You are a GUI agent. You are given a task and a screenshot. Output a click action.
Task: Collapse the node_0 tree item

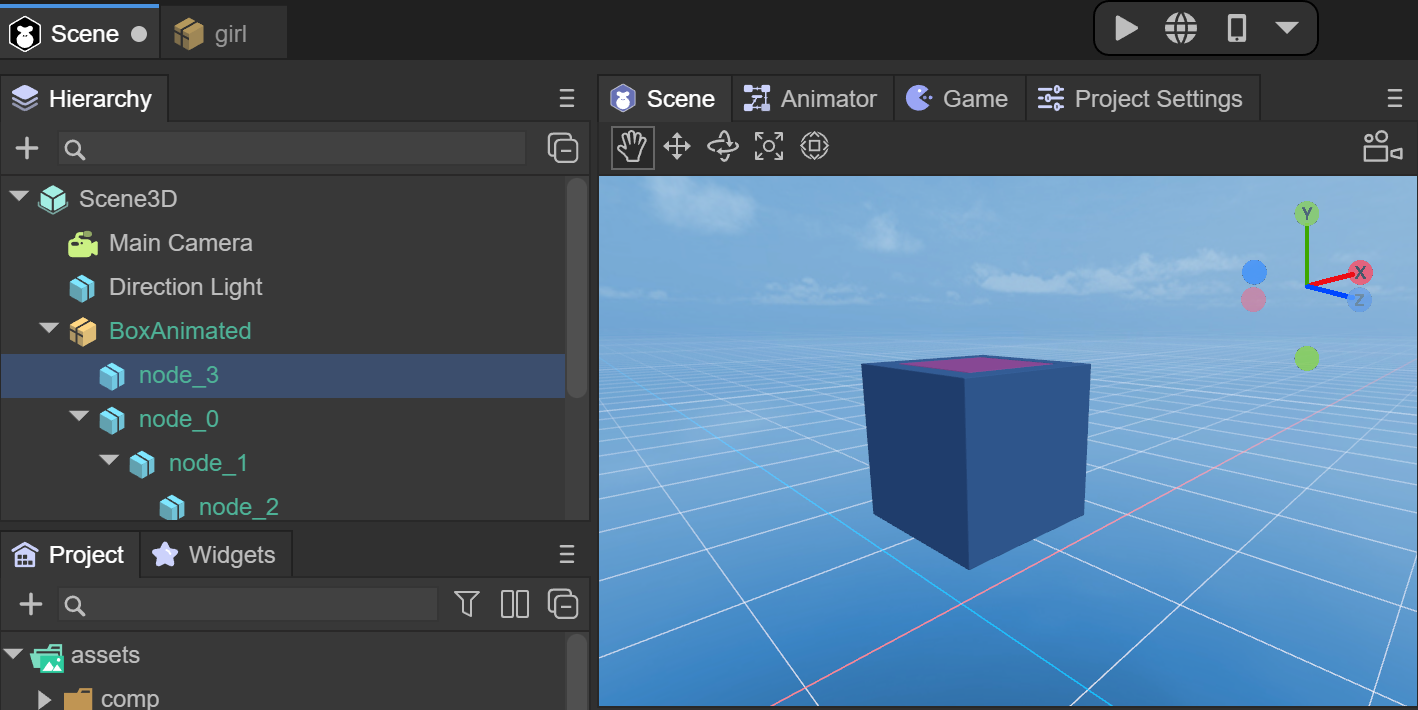click(79, 417)
